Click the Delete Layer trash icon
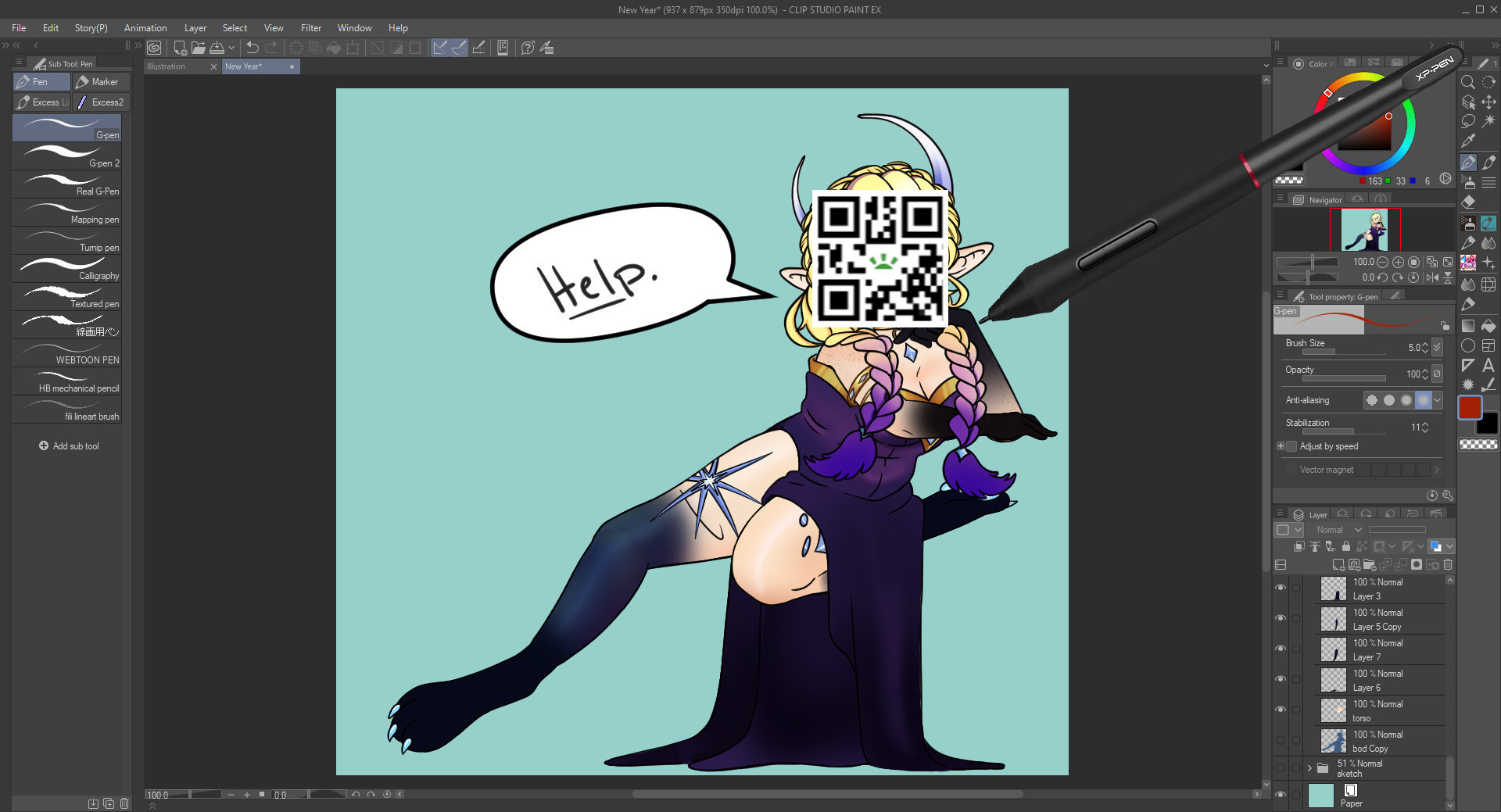Screen dimensions: 1501x812 pos(1448,564)
